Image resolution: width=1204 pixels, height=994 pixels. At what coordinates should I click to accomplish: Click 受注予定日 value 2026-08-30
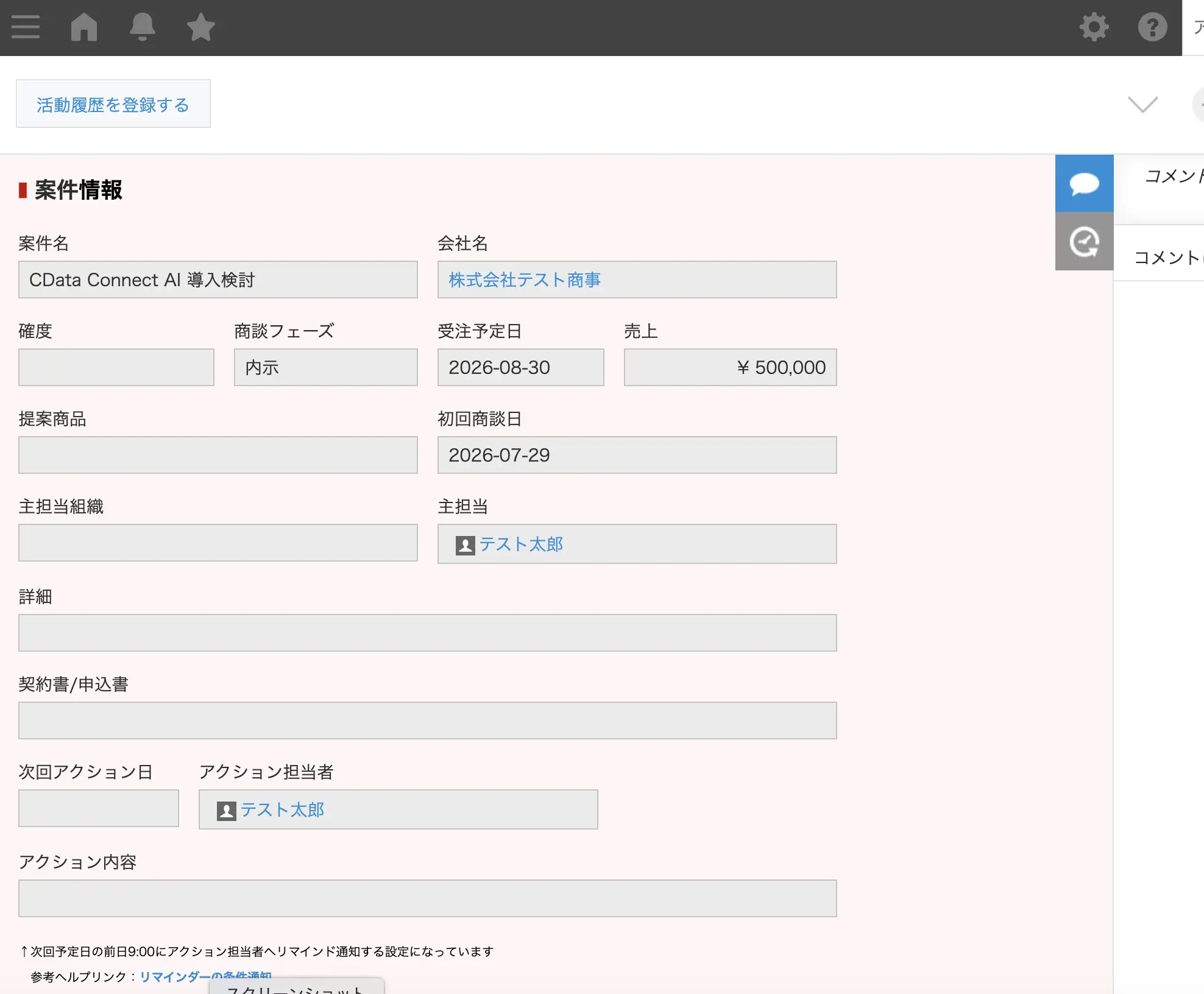521,367
